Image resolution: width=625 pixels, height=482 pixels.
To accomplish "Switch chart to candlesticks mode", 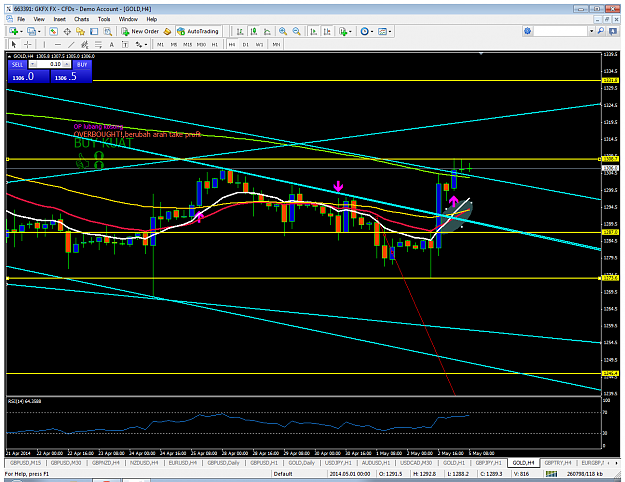I will [254, 31].
